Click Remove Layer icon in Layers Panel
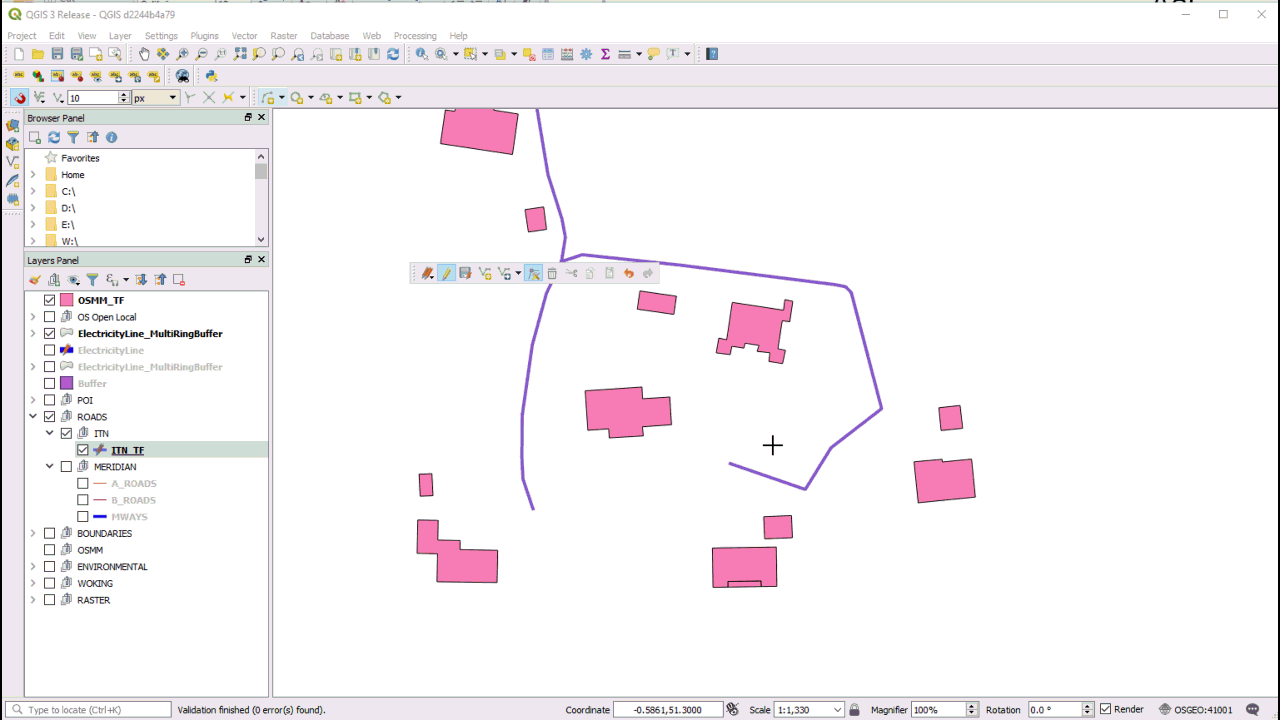Viewport: 1280px width, 720px height. [x=179, y=280]
